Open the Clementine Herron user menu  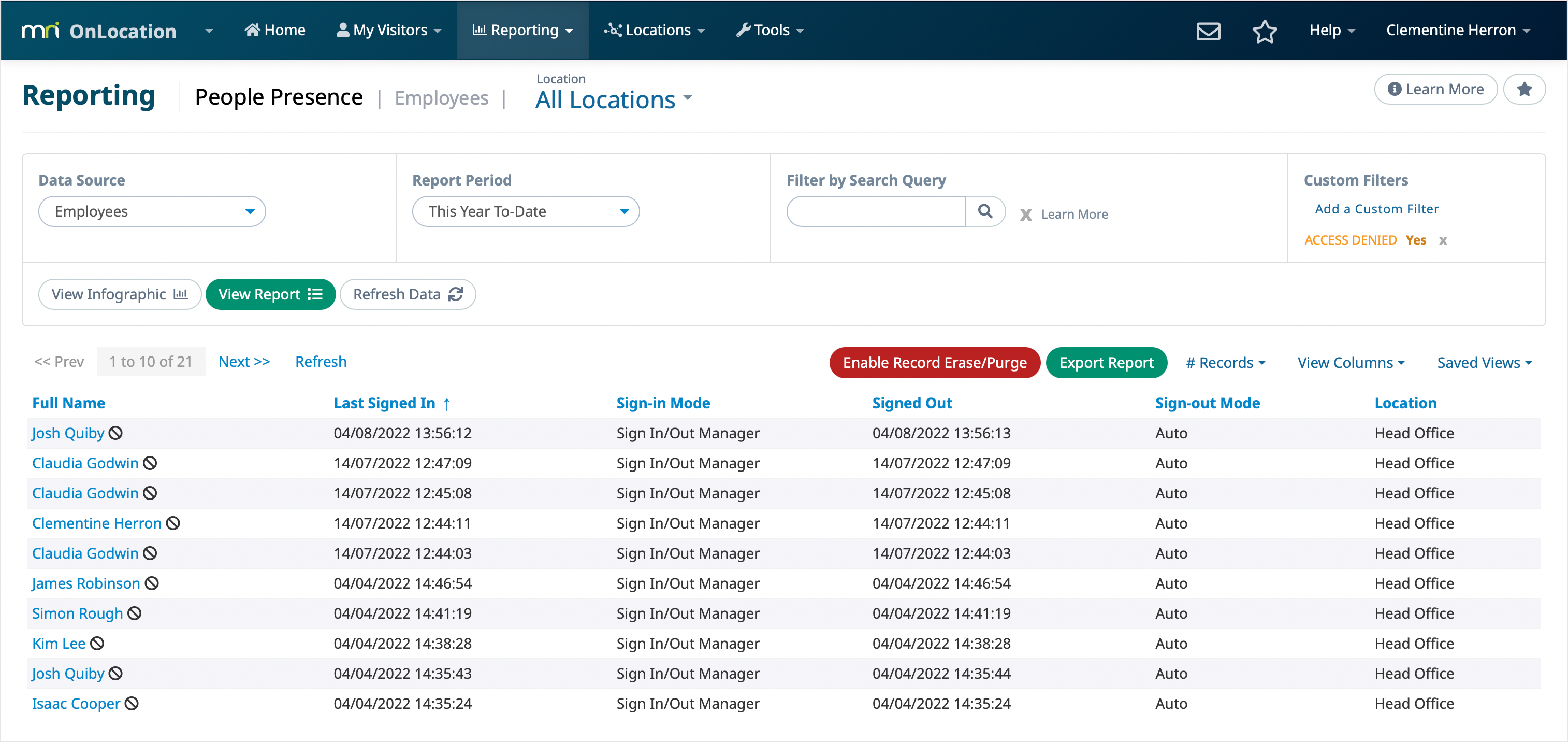pyautogui.click(x=1458, y=31)
